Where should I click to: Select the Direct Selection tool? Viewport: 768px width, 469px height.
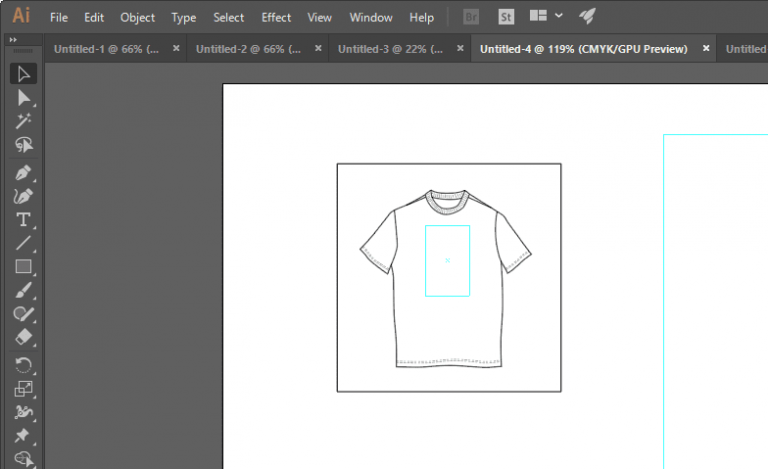23,98
